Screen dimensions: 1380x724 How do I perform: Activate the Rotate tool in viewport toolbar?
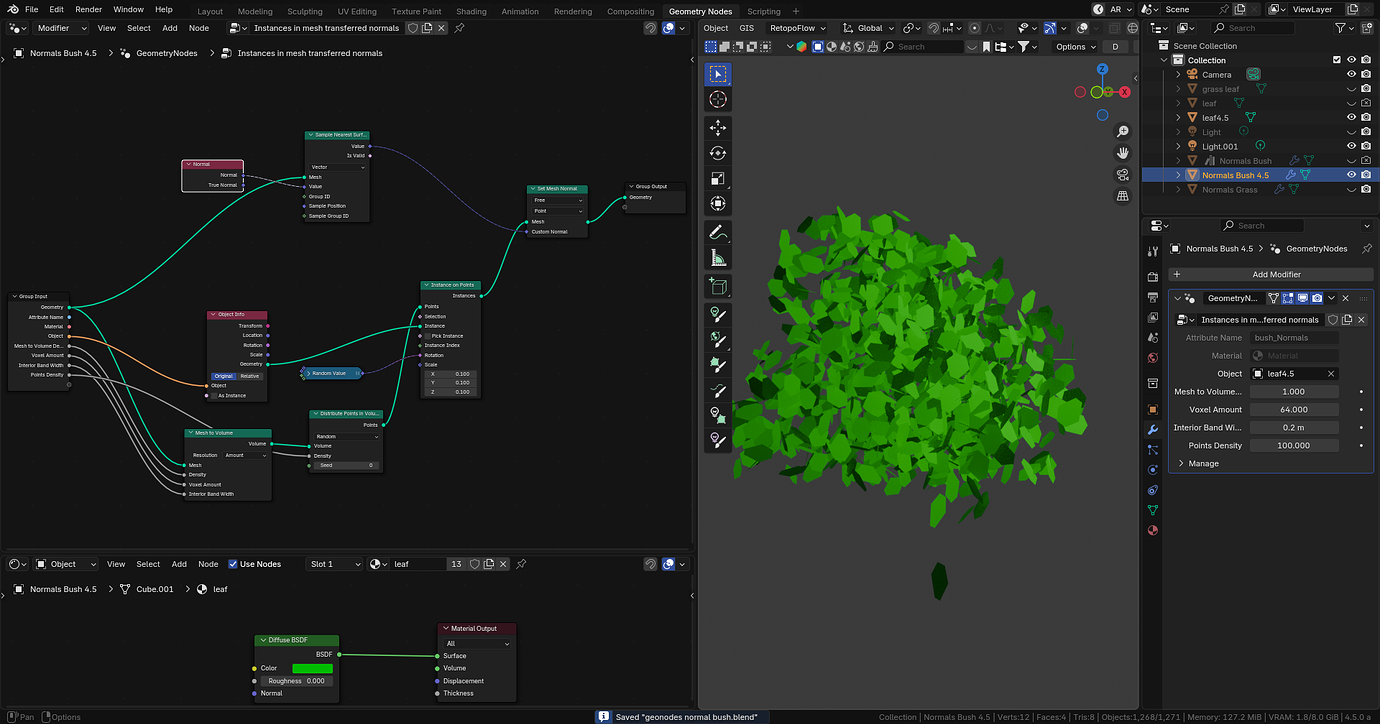717,153
